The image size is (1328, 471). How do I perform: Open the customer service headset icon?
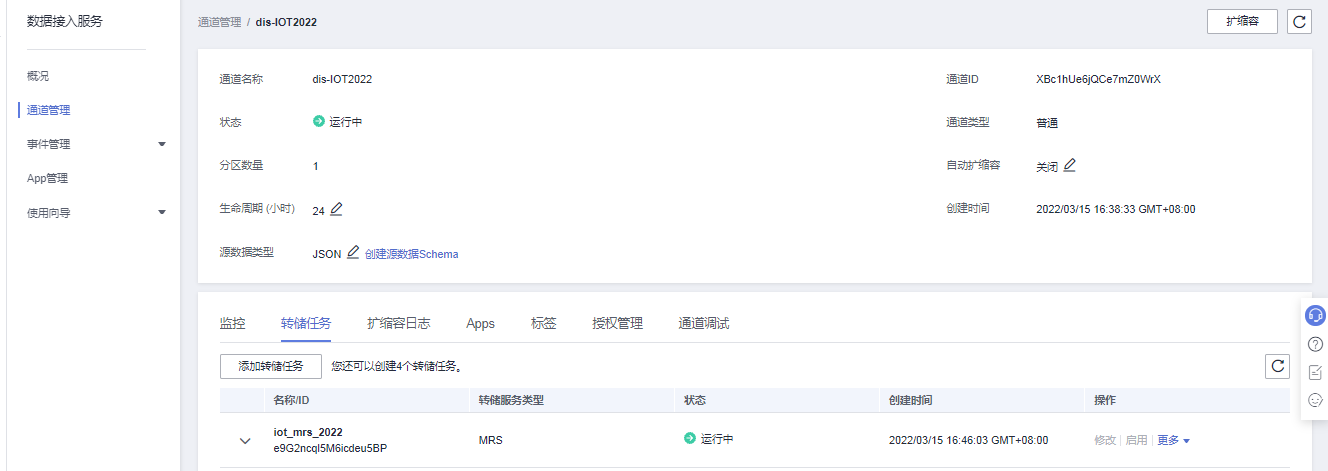1315,316
